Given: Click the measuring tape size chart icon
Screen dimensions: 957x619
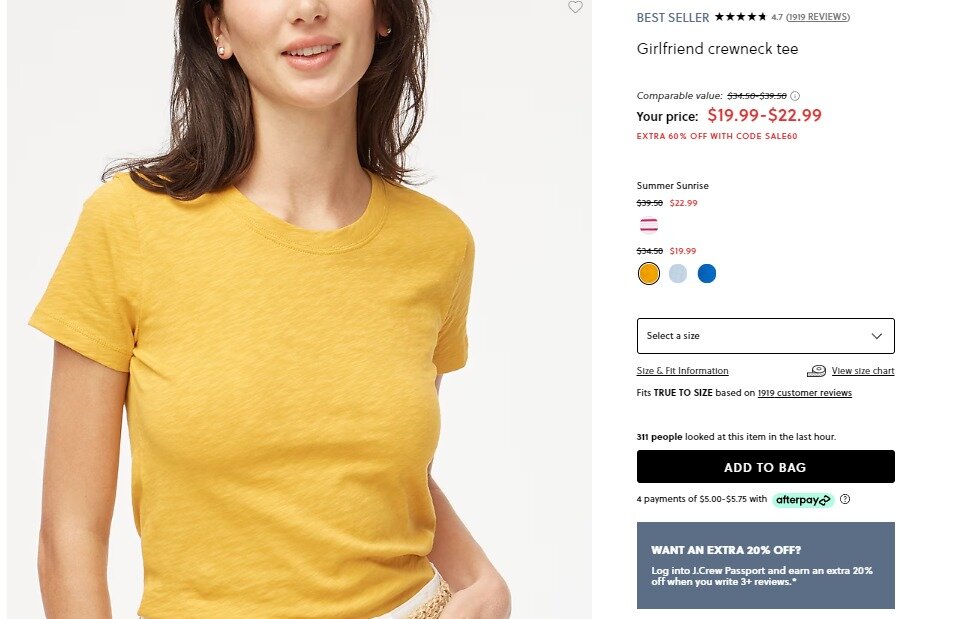Looking at the screenshot, I should tap(816, 371).
